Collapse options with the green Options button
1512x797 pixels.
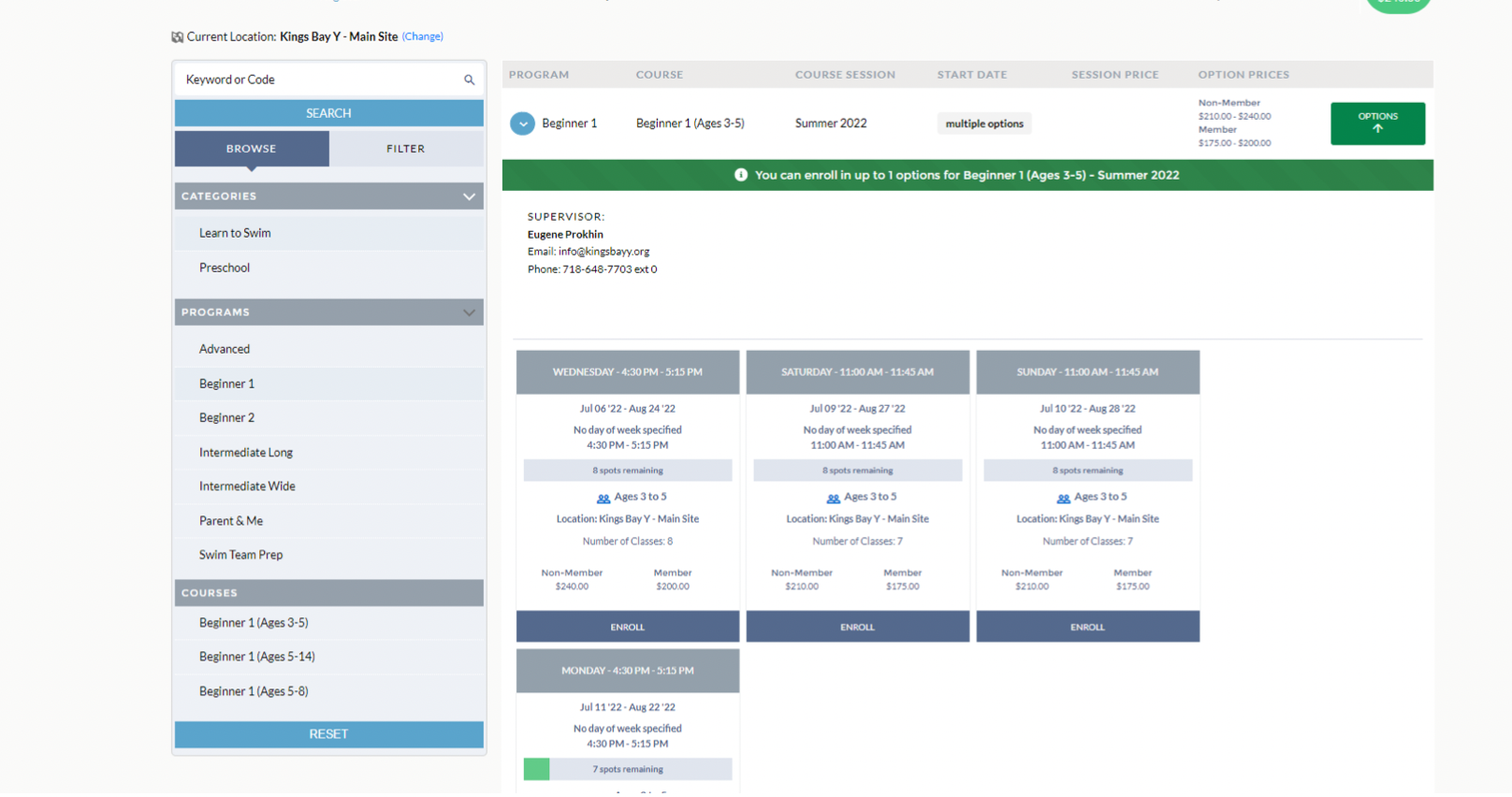1377,123
